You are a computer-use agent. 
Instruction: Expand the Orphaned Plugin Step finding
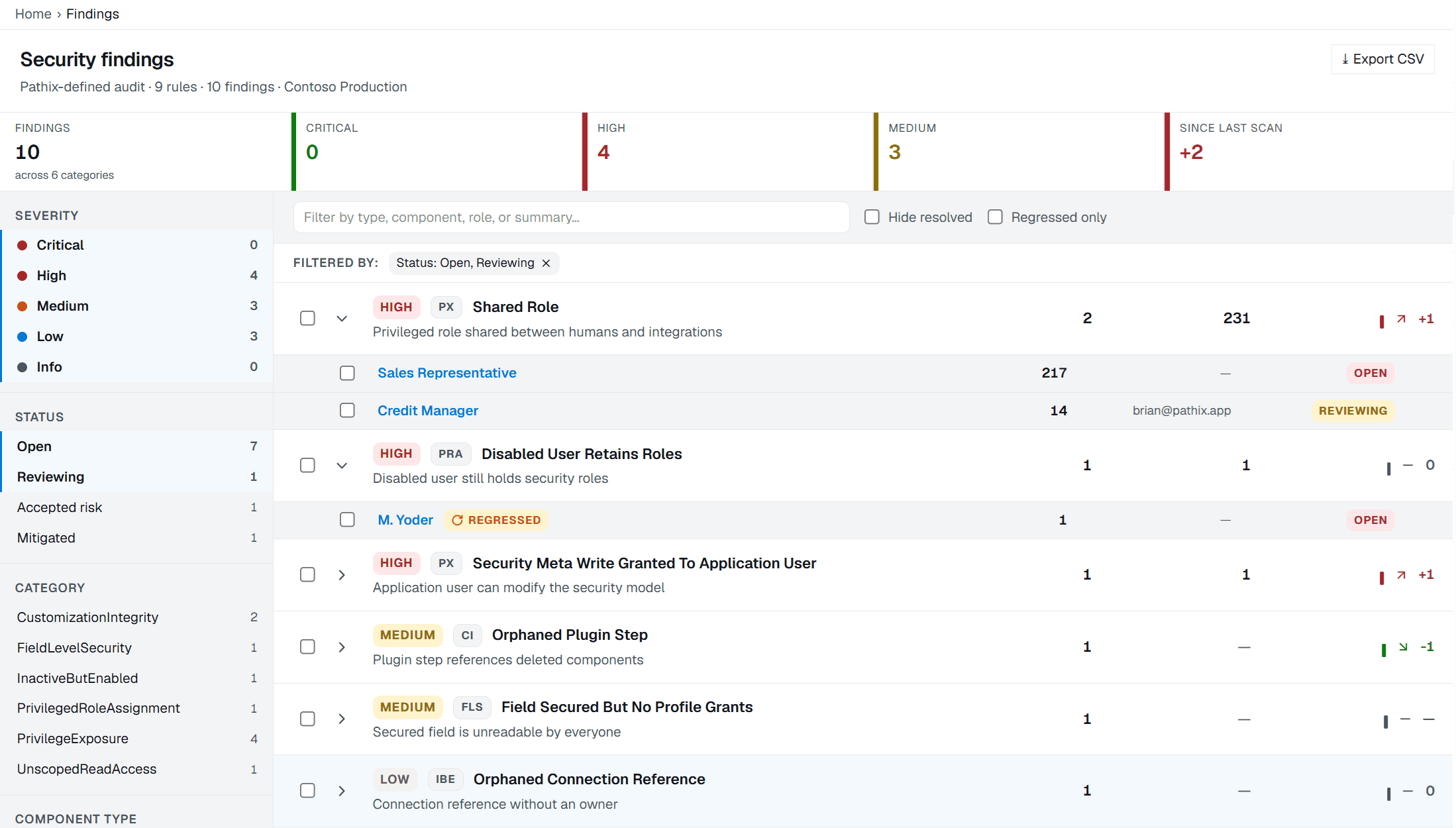point(342,647)
